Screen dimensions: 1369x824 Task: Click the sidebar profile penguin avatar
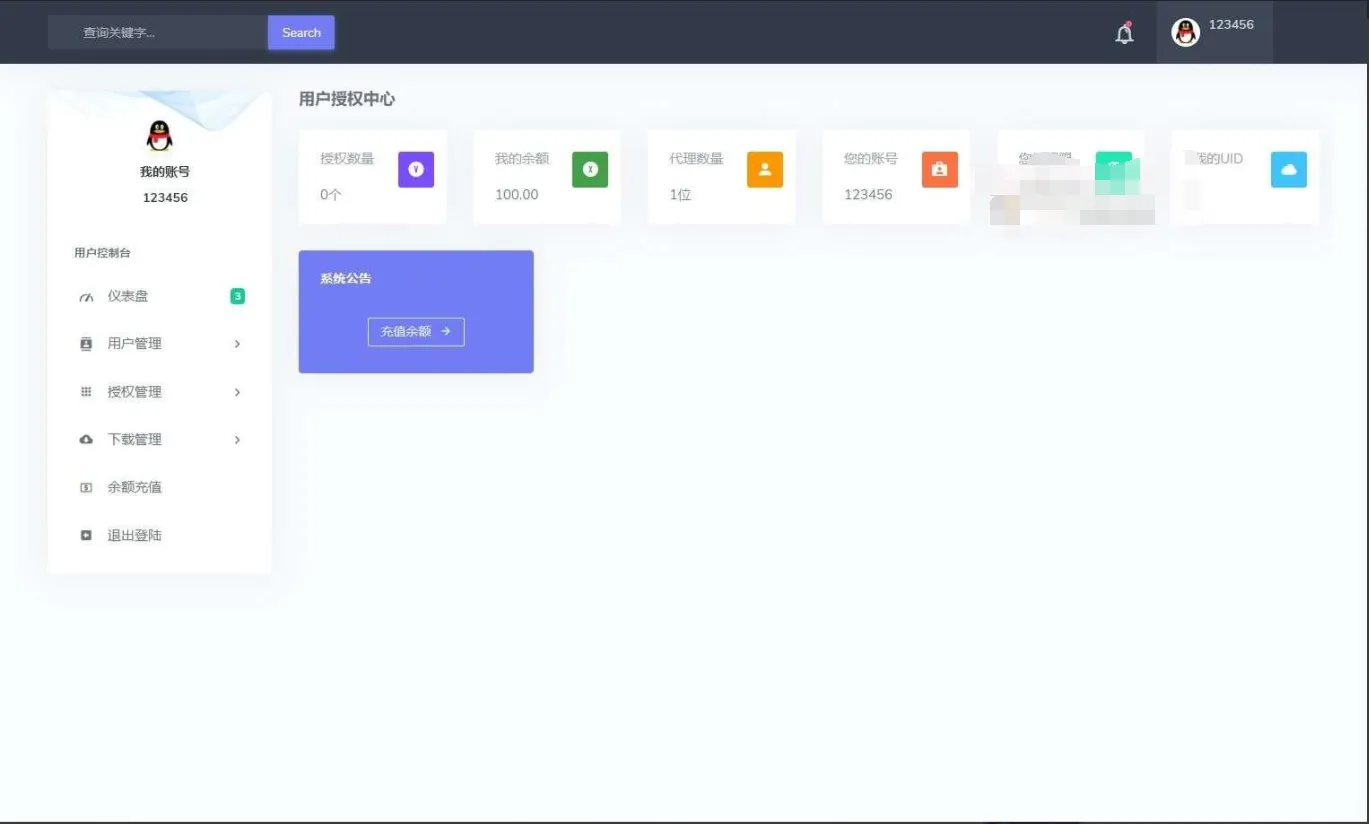(x=159, y=136)
